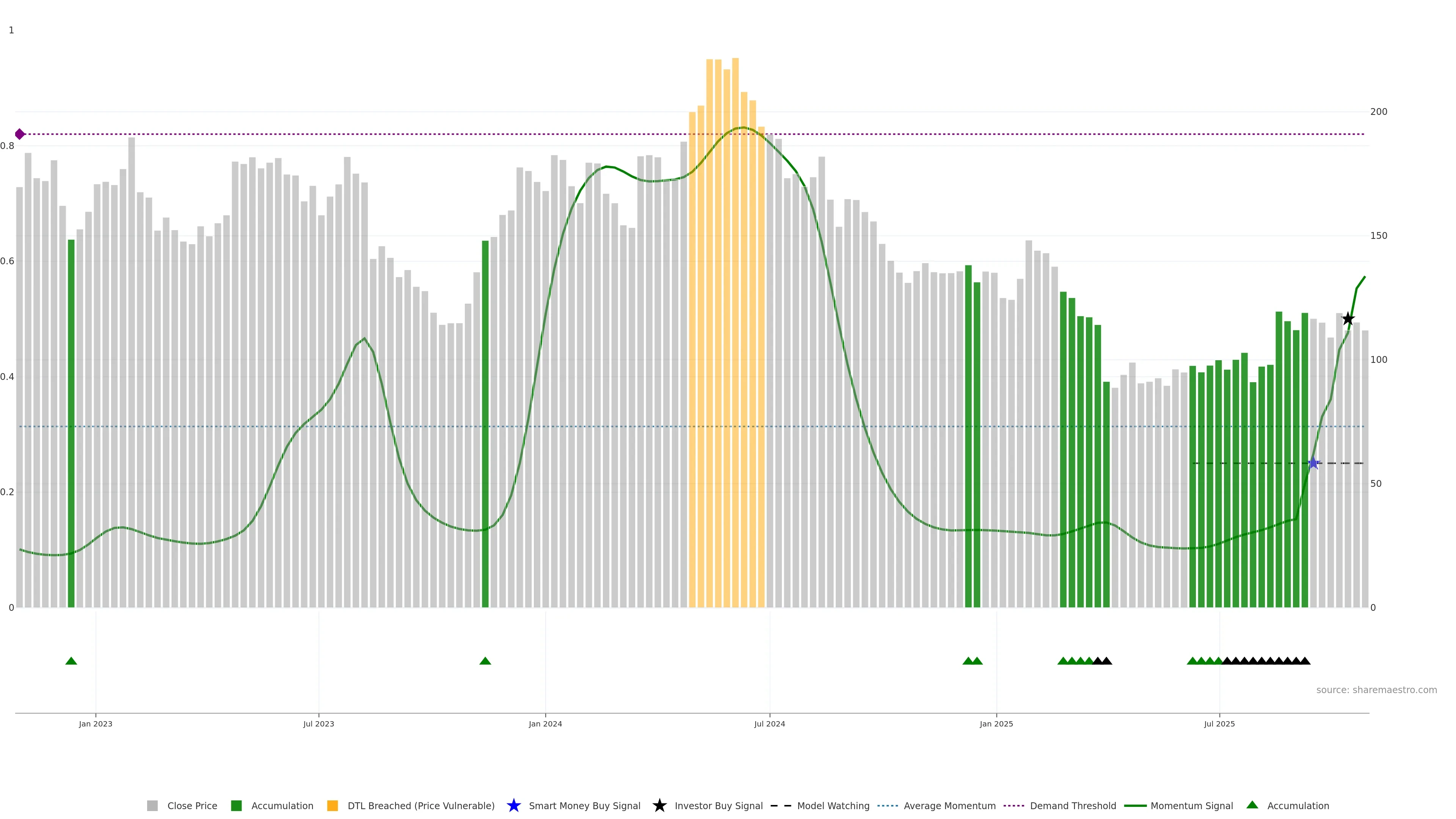Click the purple Demand Threshold diamond marker
Image resolution: width=1456 pixels, height=819 pixels.
click(x=20, y=134)
